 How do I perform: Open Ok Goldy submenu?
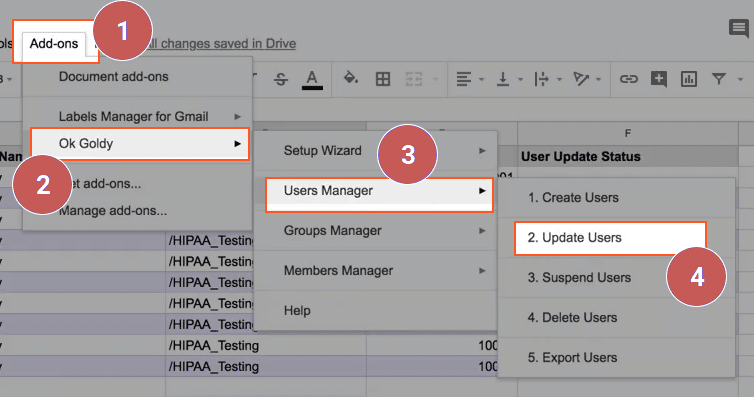tap(140, 144)
